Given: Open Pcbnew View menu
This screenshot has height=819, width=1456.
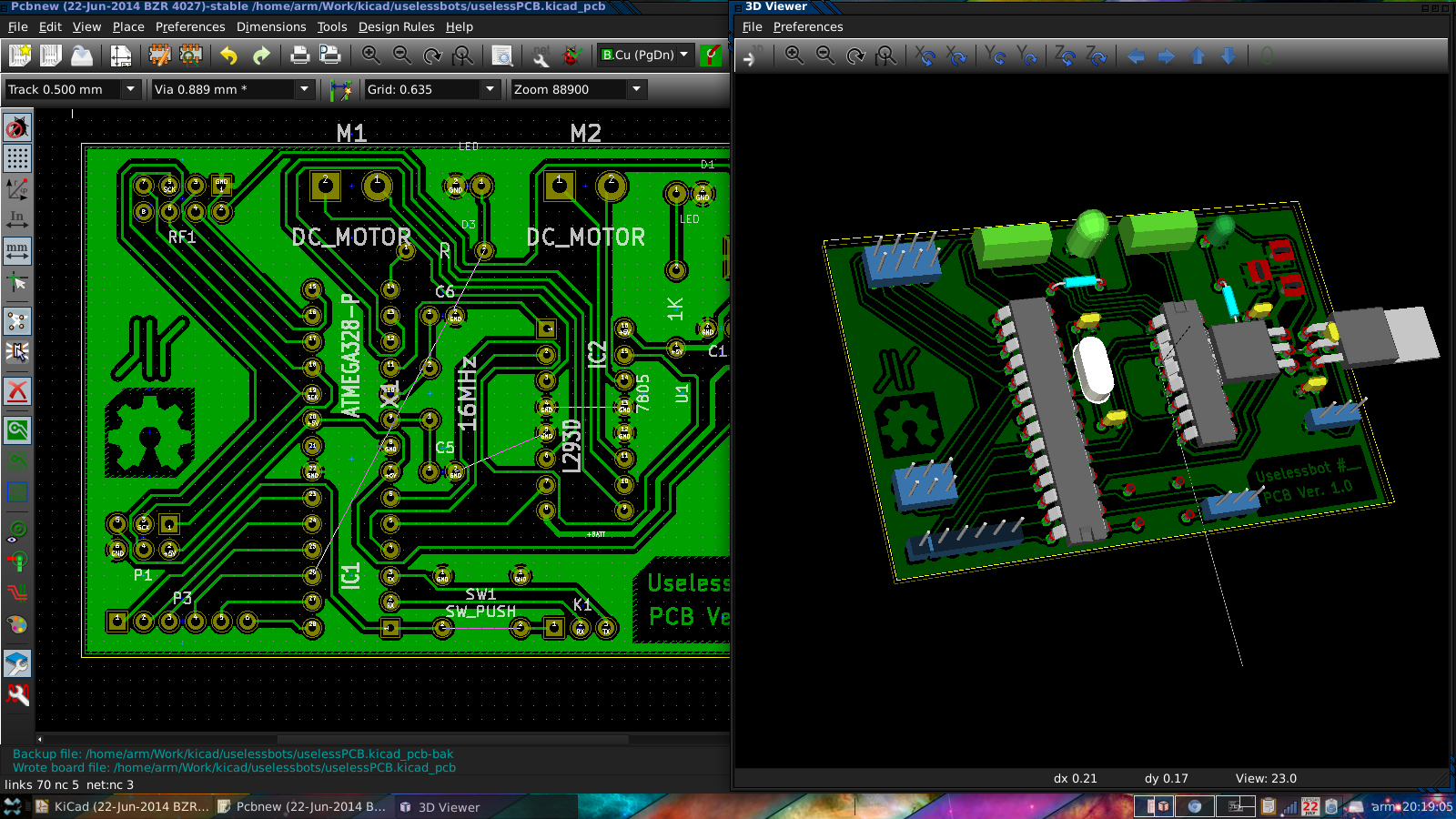Looking at the screenshot, I should click(86, 26).
